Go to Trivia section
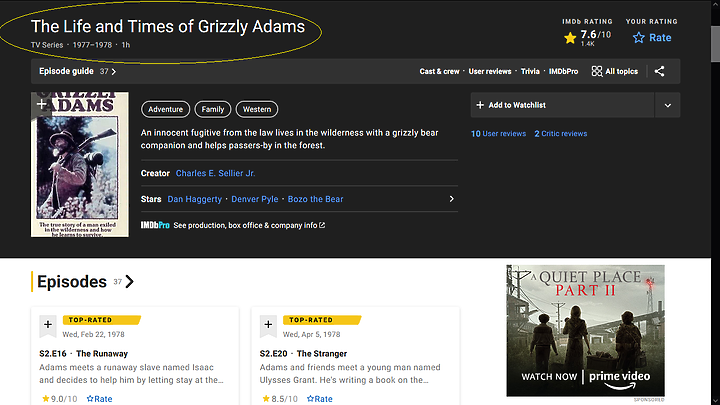The width and height of the screenshot is (720, 405). (x=530, y=72)
